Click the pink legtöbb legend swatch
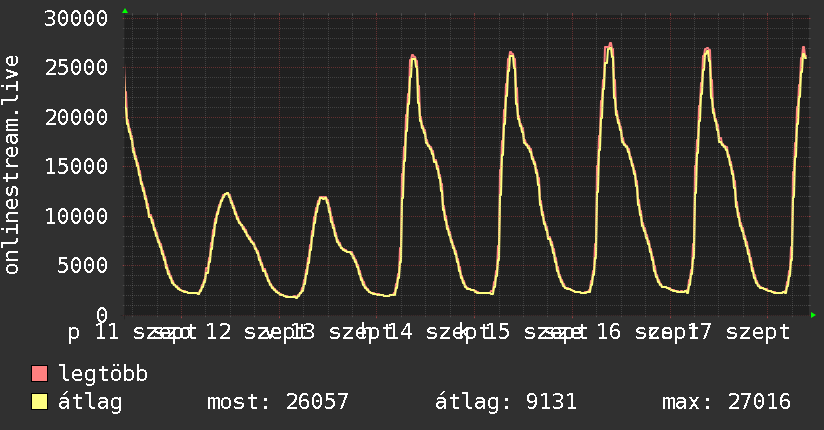 [x=39, y=373]
